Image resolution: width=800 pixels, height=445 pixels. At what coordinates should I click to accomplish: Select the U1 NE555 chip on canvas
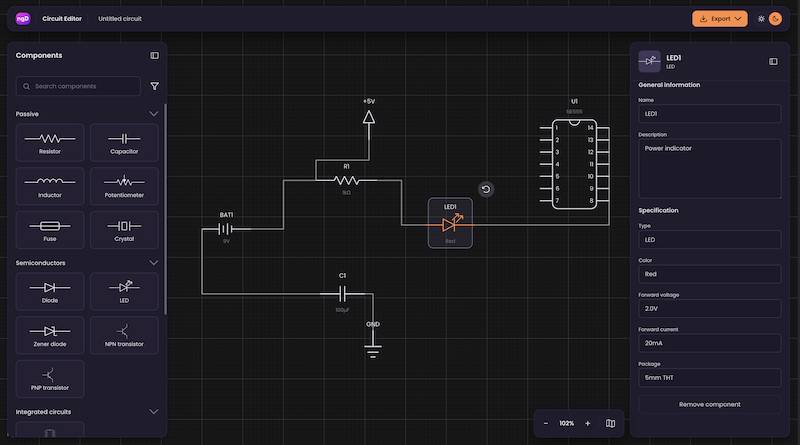574,164
